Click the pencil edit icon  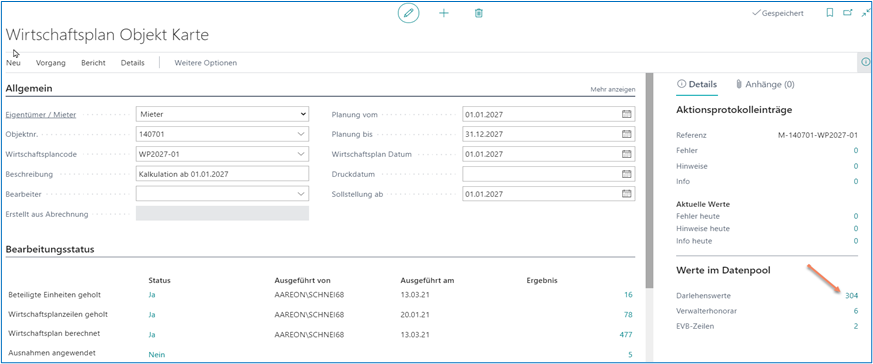click(408, 13)
